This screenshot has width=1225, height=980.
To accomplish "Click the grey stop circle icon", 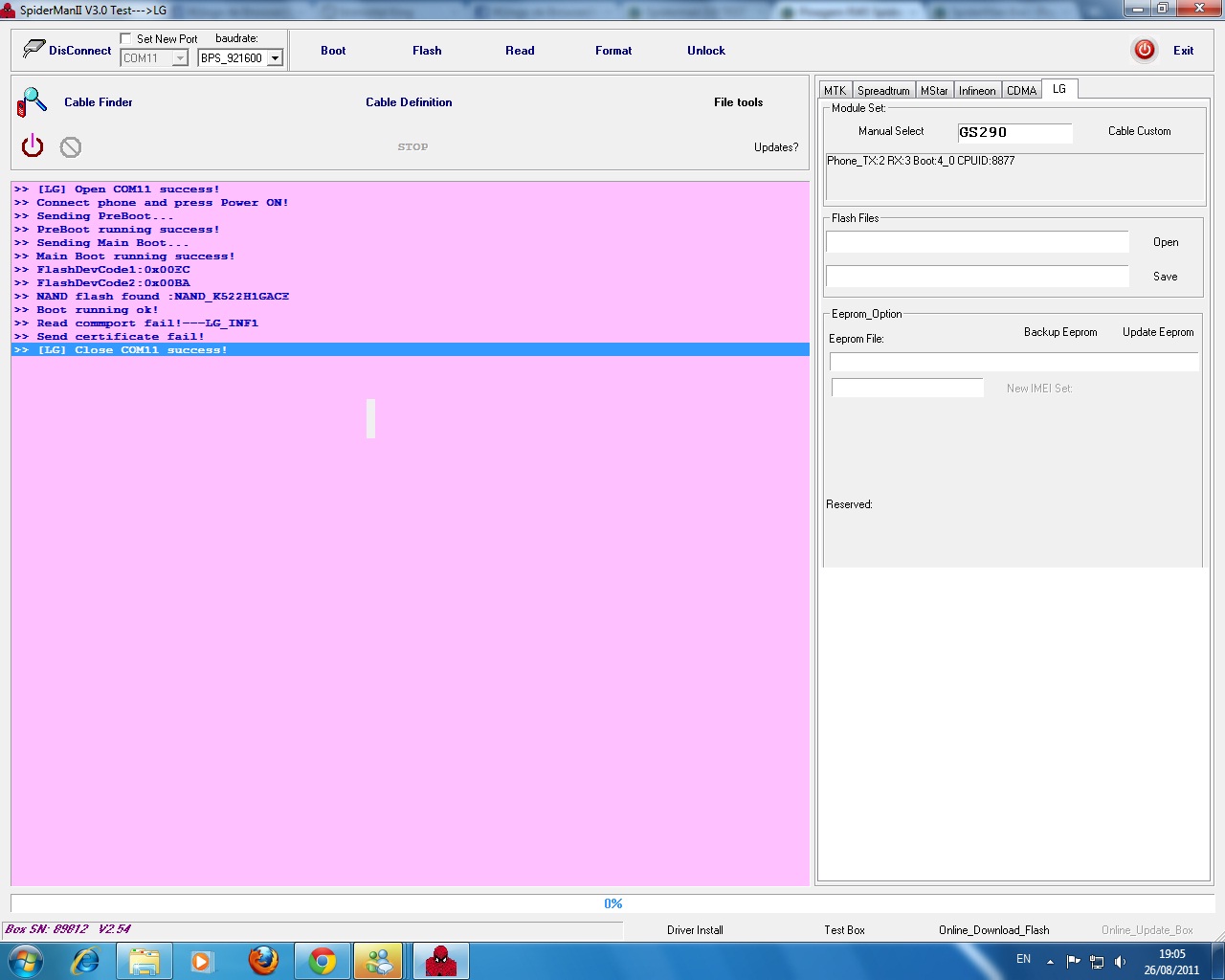I will point(71,147).
